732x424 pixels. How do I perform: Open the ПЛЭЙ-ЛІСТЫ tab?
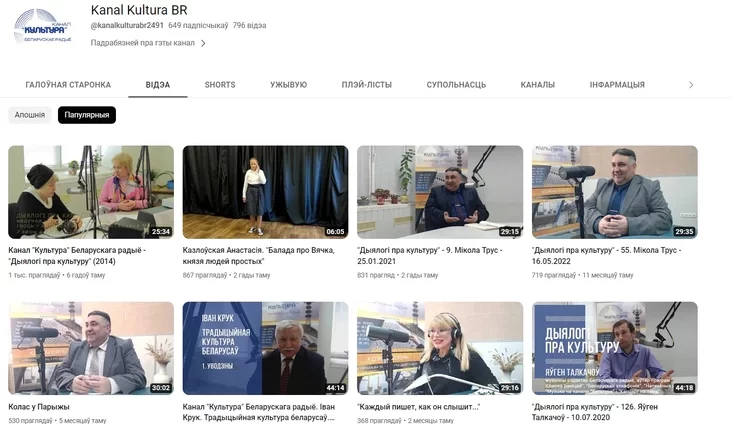coord(366,85)
